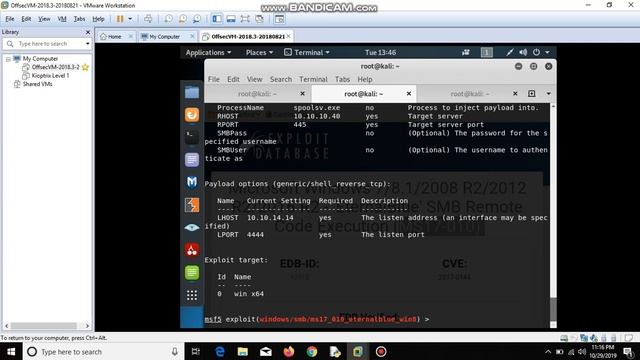Show hidden system tray icons

tap(548, 351)
